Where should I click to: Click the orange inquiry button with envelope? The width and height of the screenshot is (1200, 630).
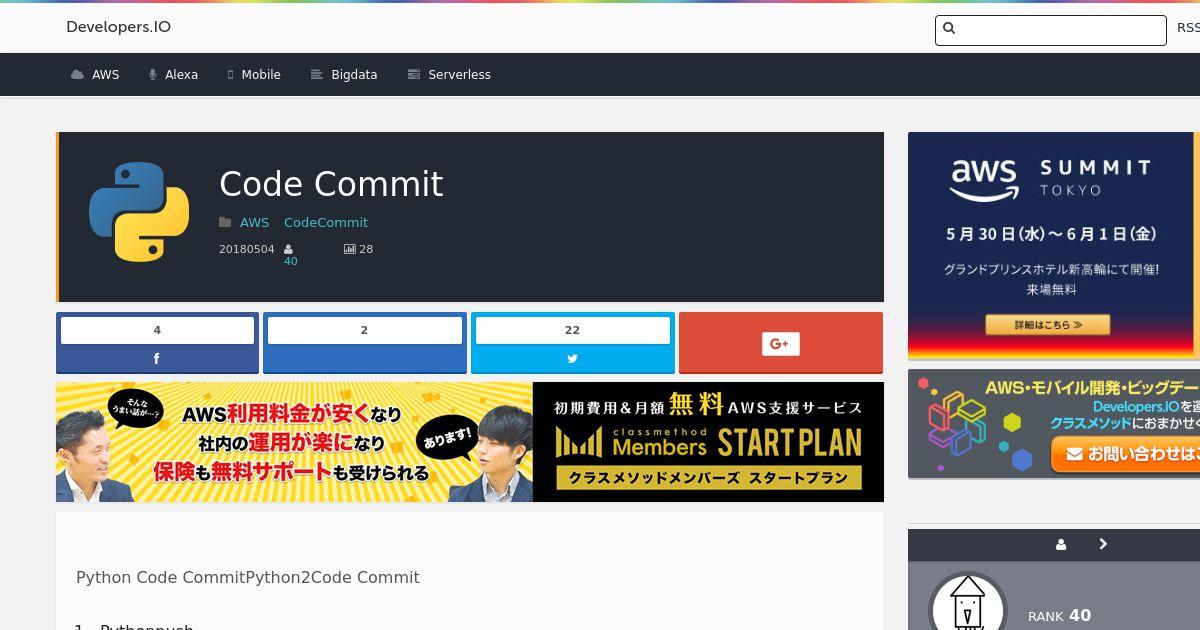click(1126, 454)
